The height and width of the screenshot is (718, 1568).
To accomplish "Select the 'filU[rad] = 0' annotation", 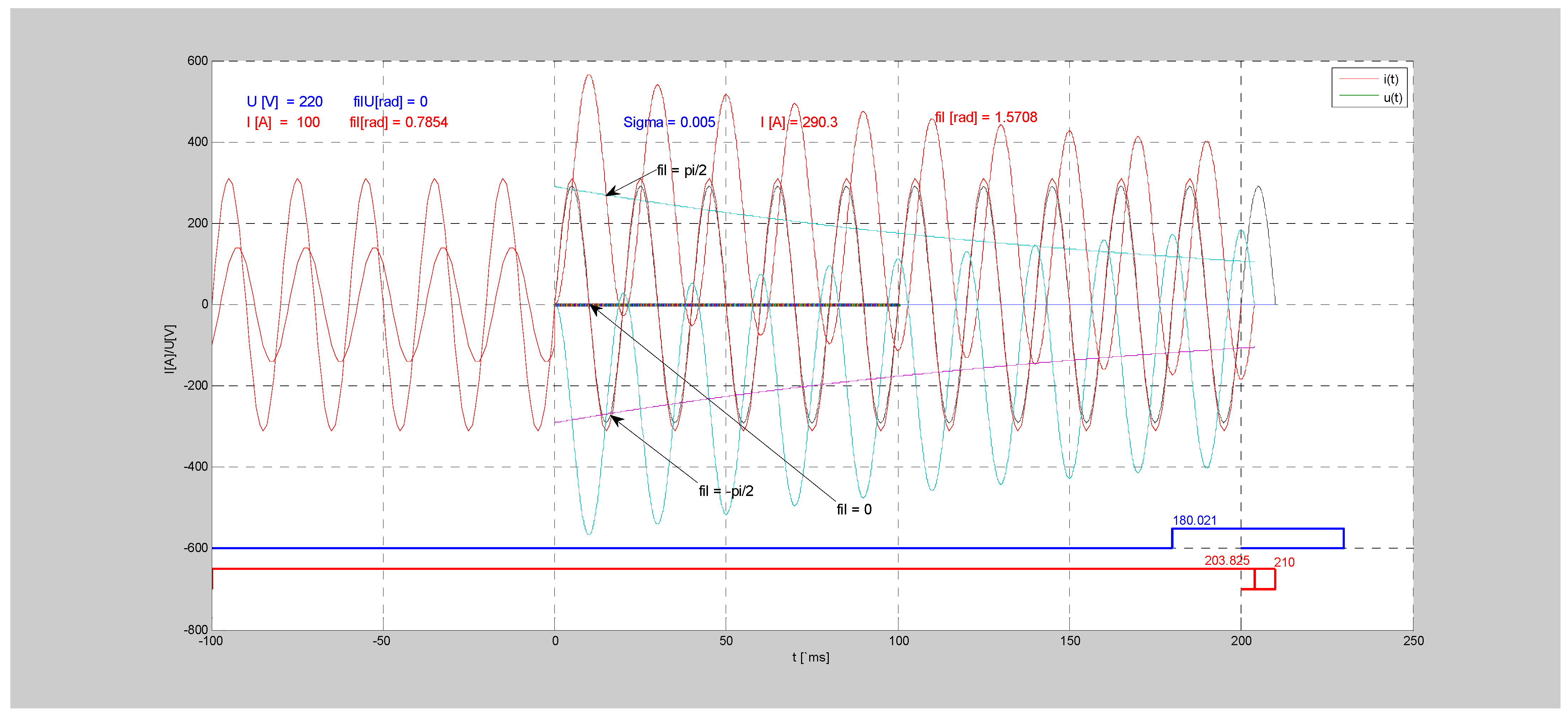I will [x=390, y=102].
